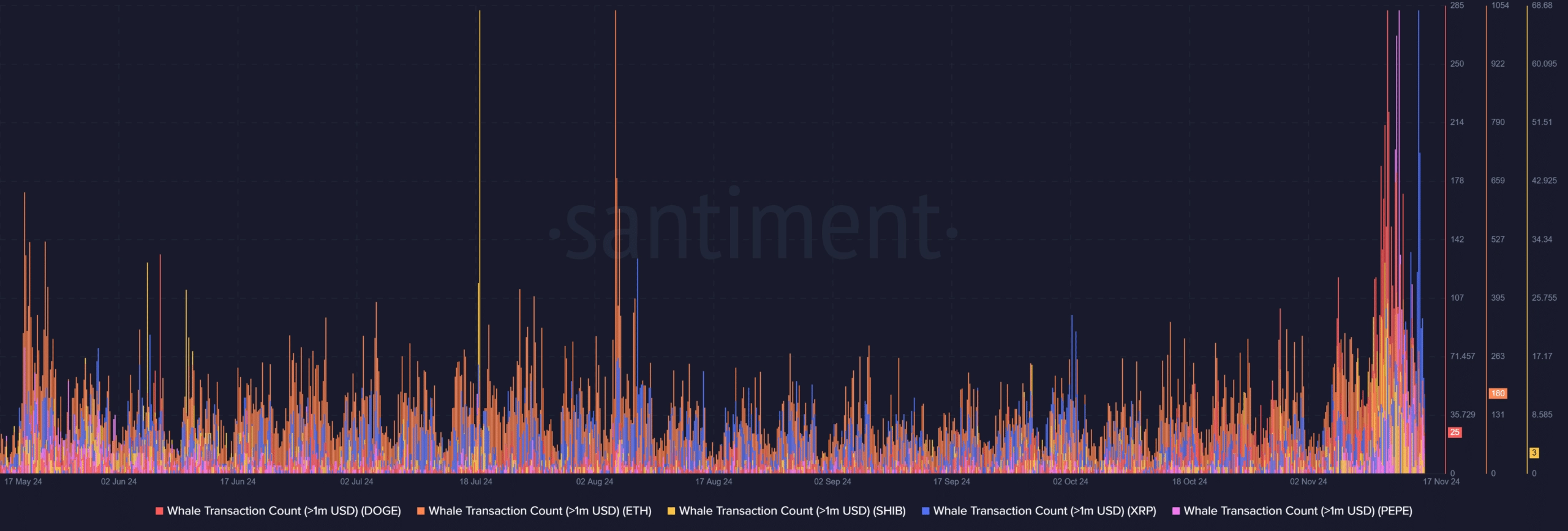Click the 18 Oct 24 date label
The height and width of the screenshot is (531, 1568).
pos(1189,482)
